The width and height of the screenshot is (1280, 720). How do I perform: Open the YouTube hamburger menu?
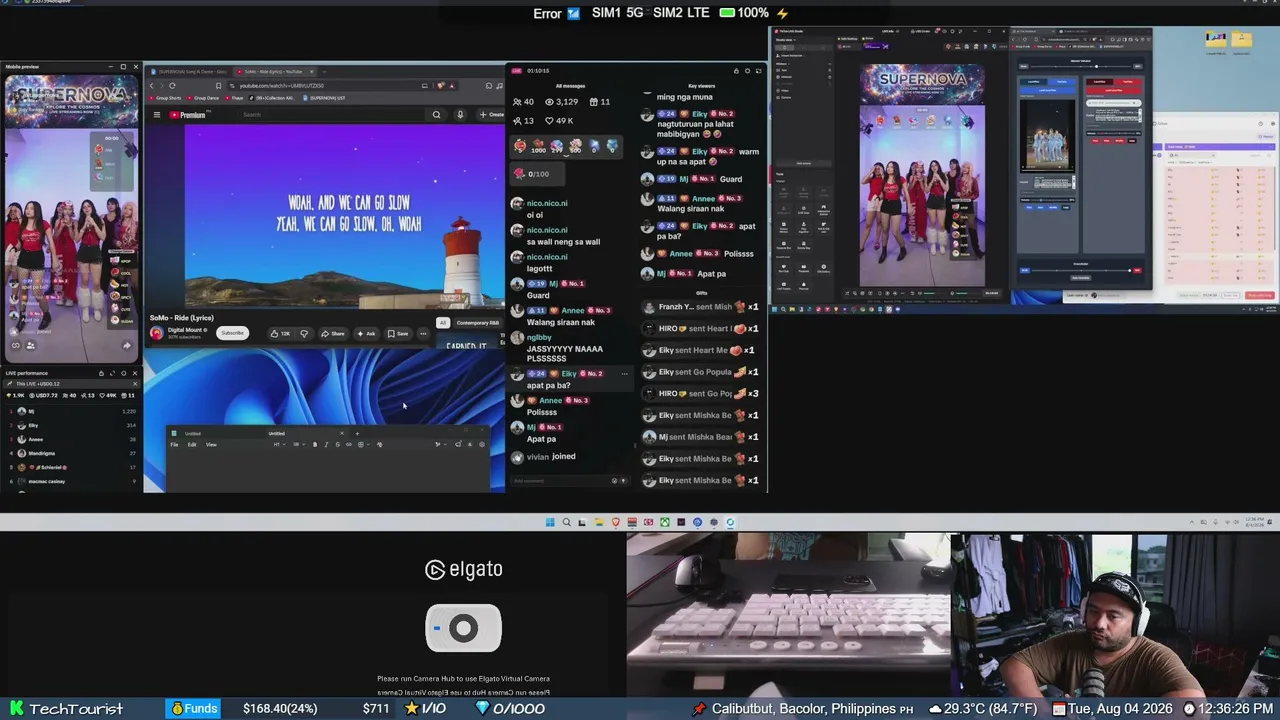tap(156, 115)
